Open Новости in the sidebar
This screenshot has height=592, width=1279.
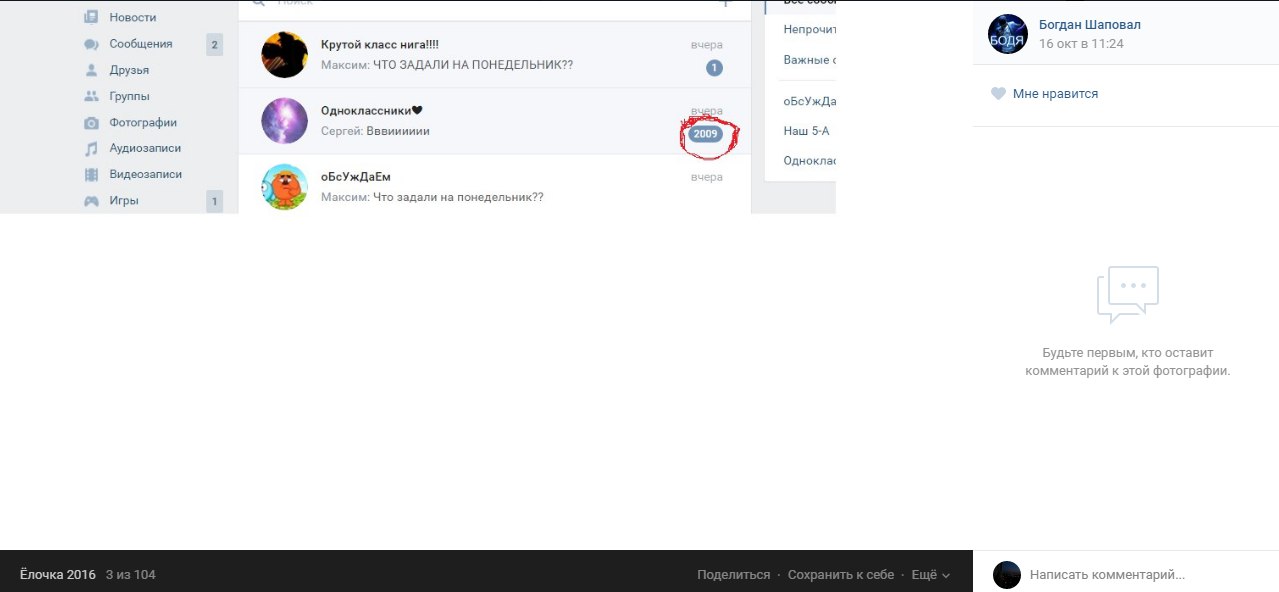134,17
